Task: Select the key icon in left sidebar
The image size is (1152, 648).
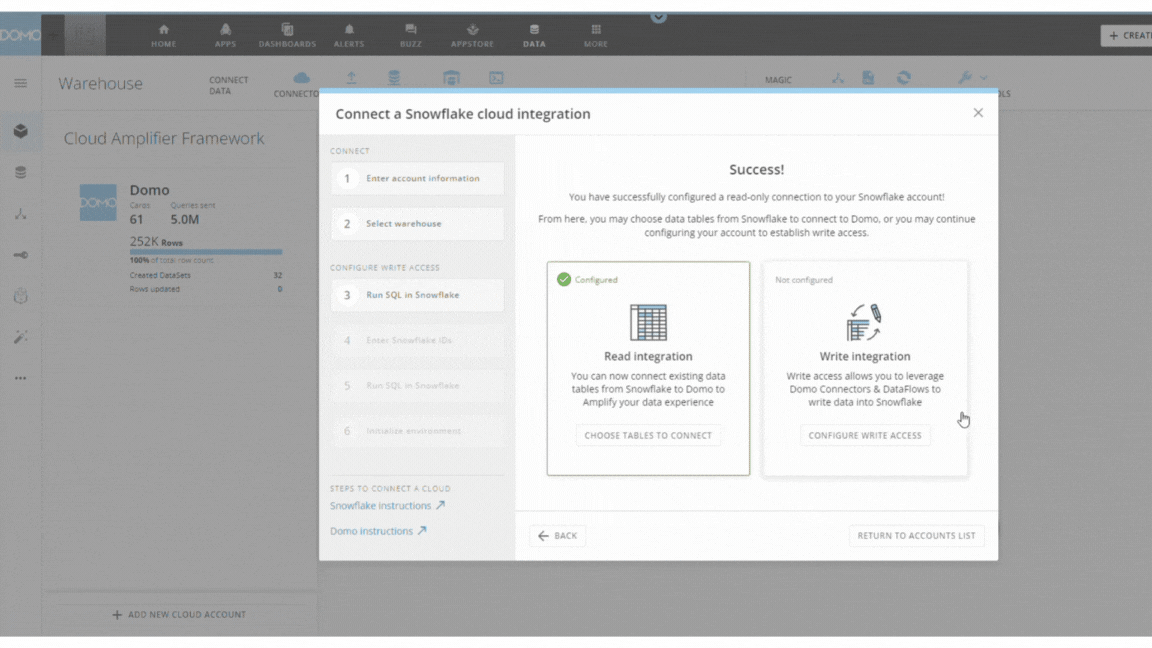Action: click(x=20, y=255)
